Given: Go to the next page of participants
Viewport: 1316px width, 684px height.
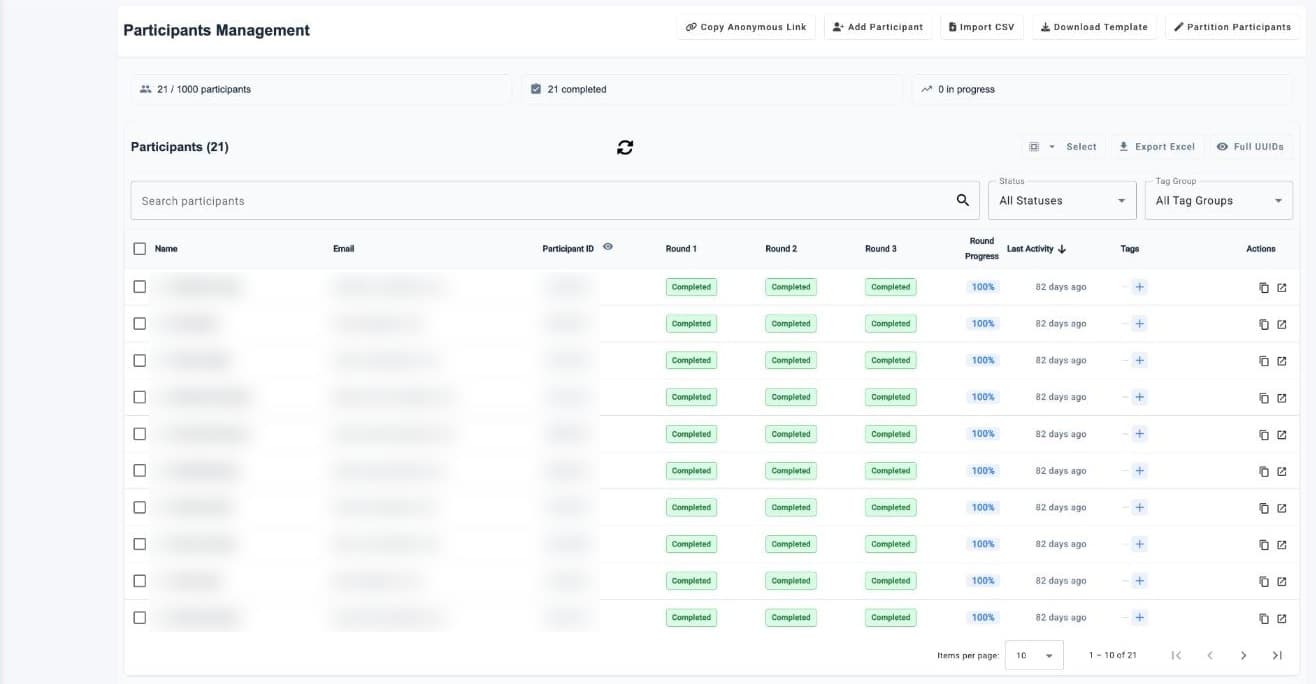Looking at the screenshot, I should [x=1243, y=655].
